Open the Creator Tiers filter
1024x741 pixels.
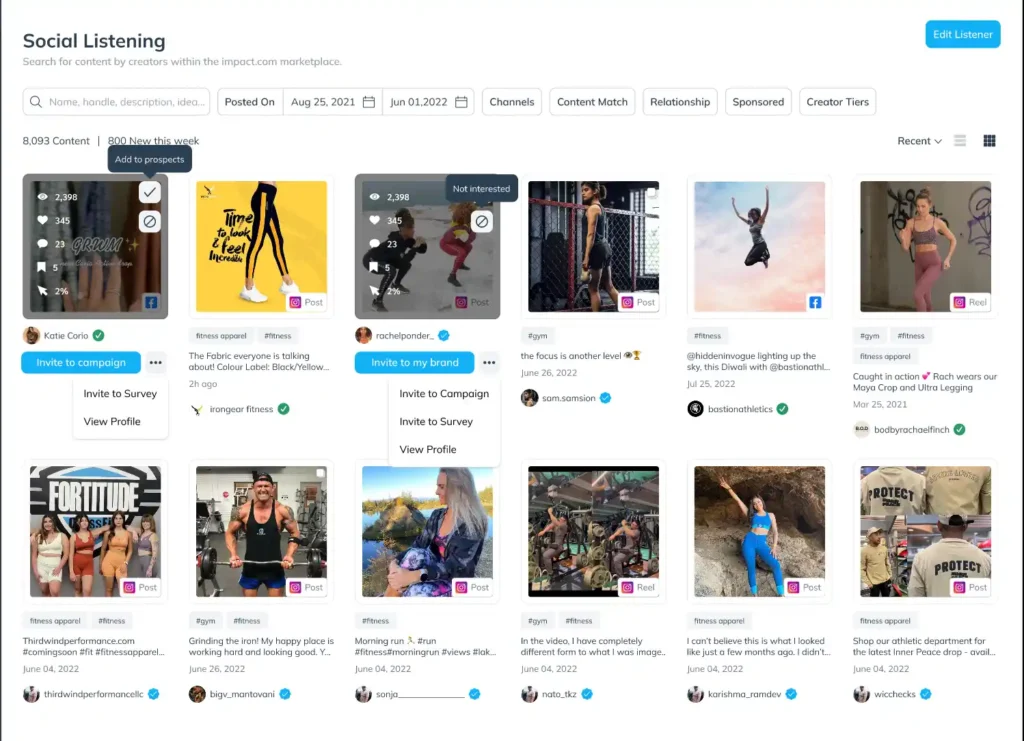tap(837, 102)
